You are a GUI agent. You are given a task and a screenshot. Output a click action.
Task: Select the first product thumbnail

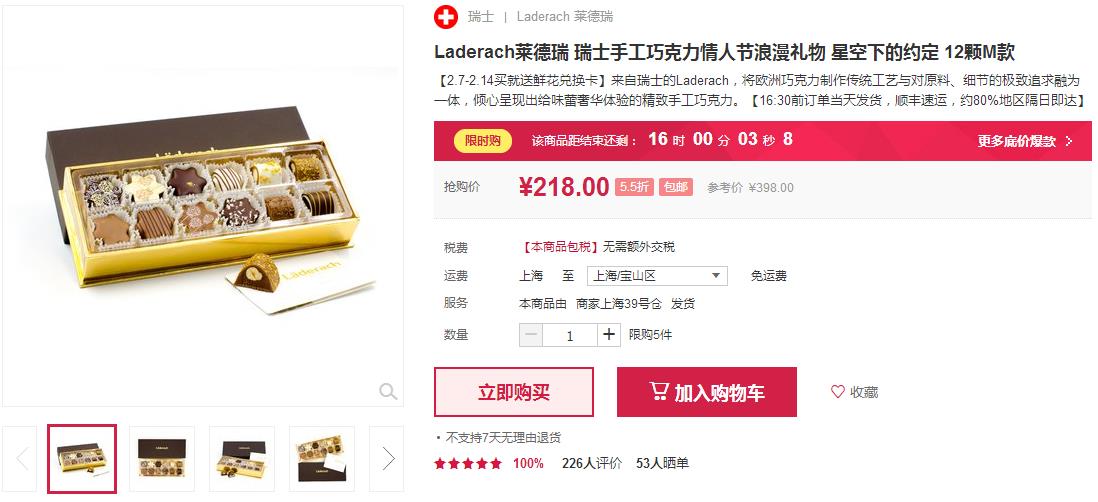coord(82,459)
